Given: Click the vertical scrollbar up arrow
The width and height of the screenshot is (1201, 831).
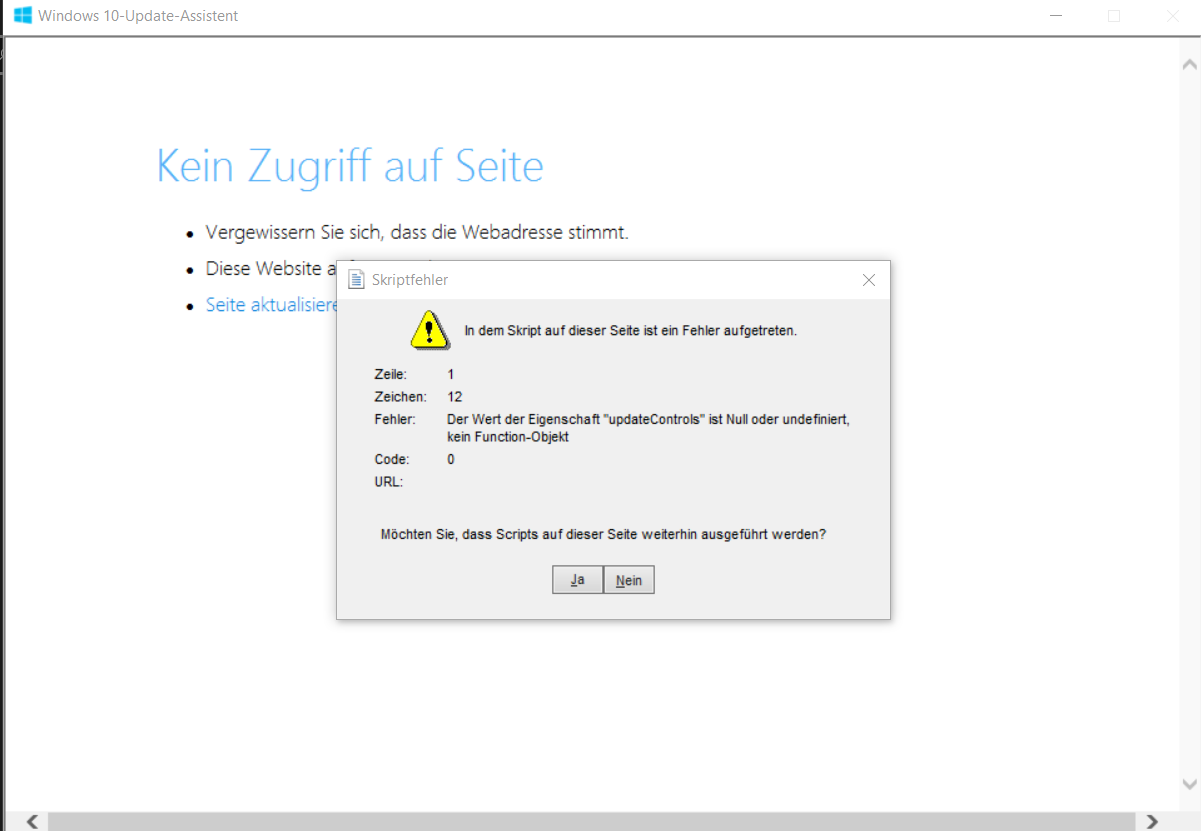Looking at the screenshot, I should [x=1189, y=63].
